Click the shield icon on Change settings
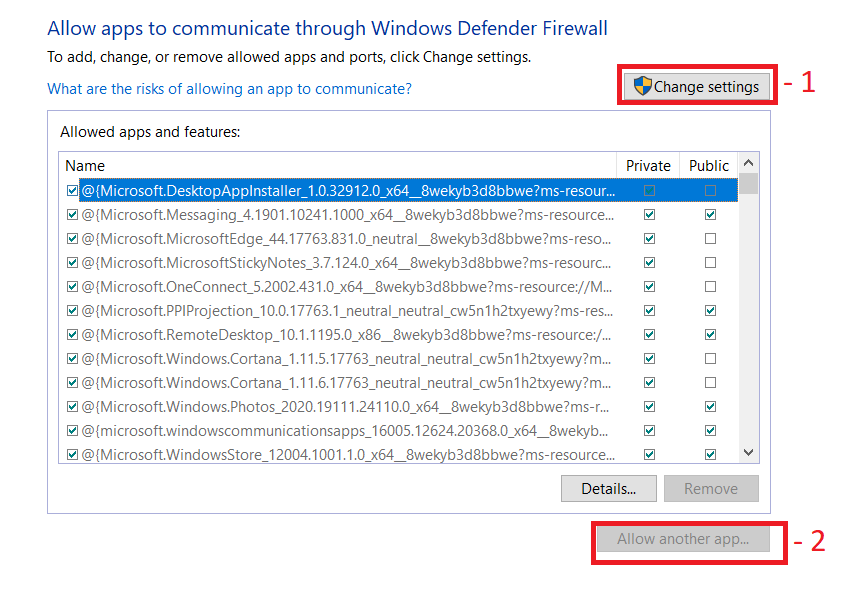The image size is (843, 598). [x=643, y=87]
